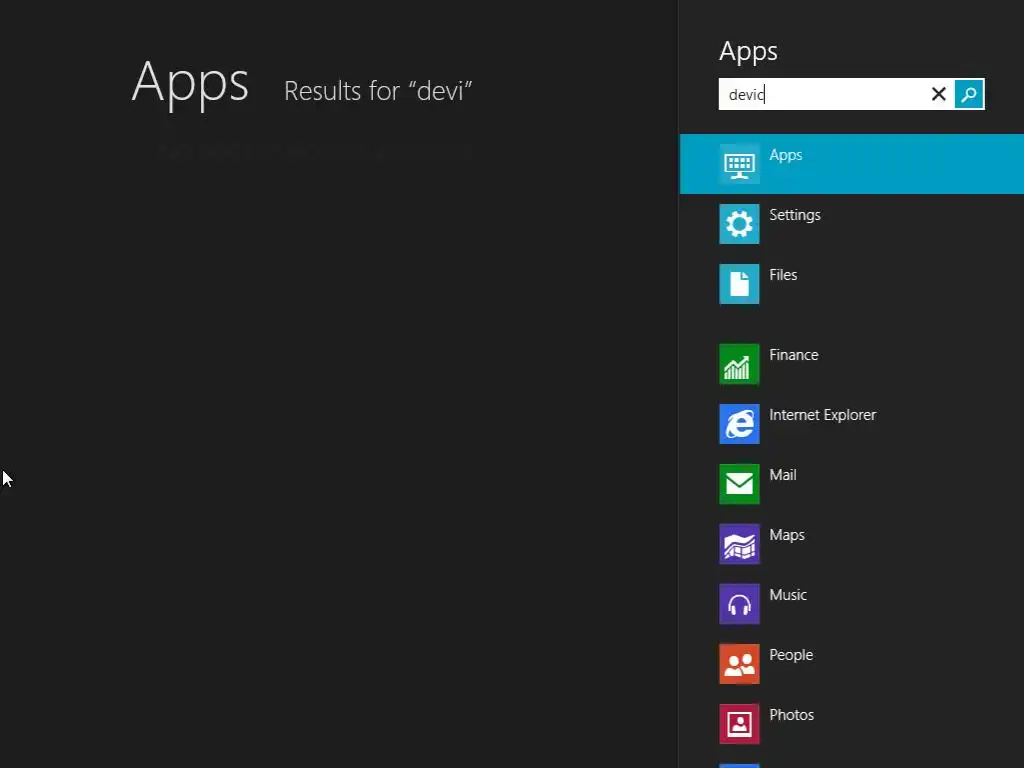Screen dimensions: 1024x768
Task: Search within Mail label
Action: (782, 475)
